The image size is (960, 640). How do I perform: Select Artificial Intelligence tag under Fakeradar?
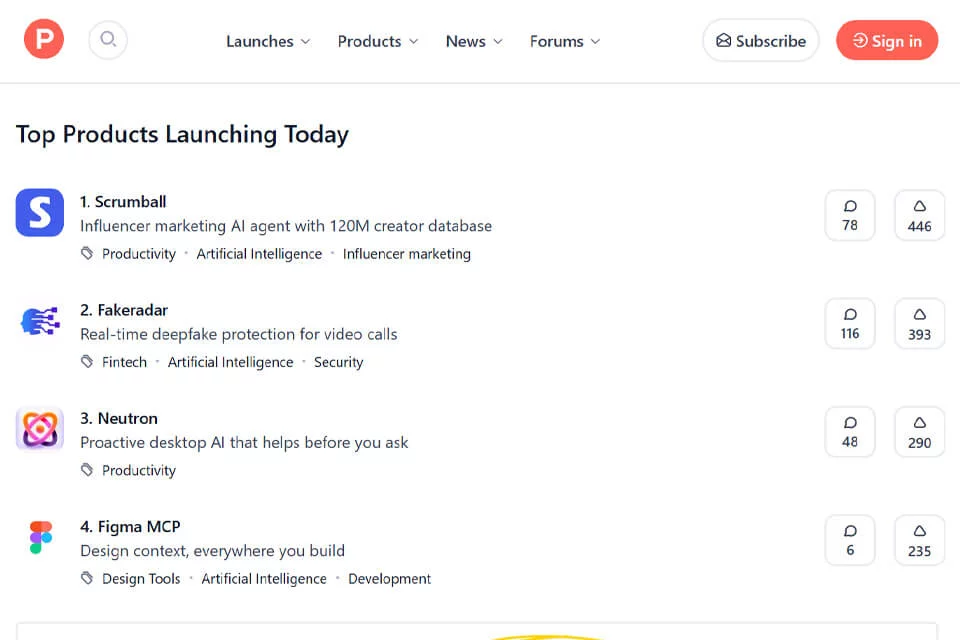[230, 362]
